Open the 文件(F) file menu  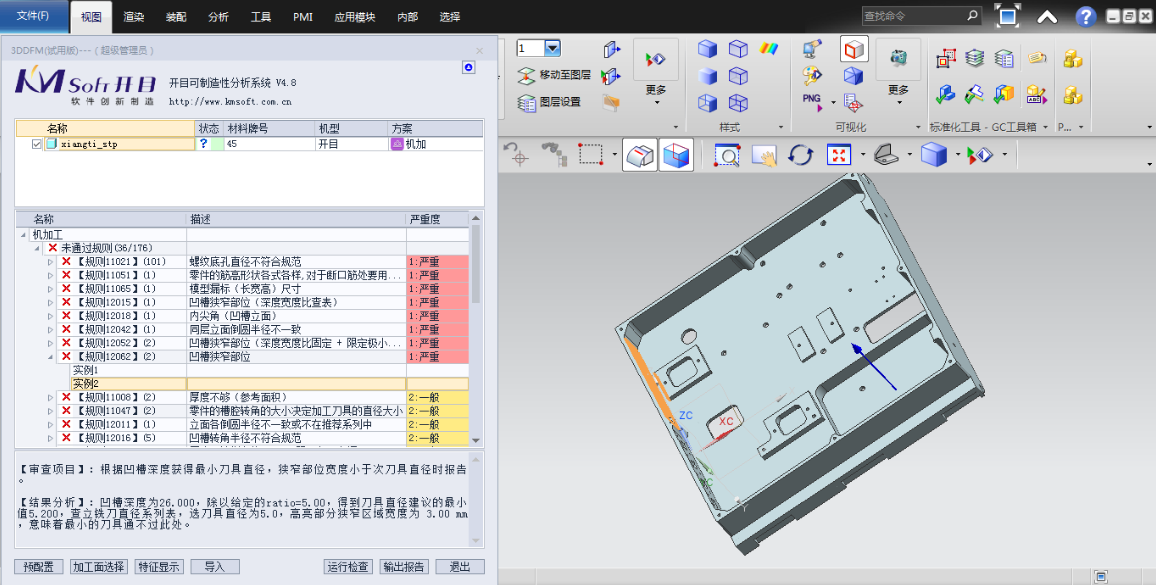coord(34,17)
